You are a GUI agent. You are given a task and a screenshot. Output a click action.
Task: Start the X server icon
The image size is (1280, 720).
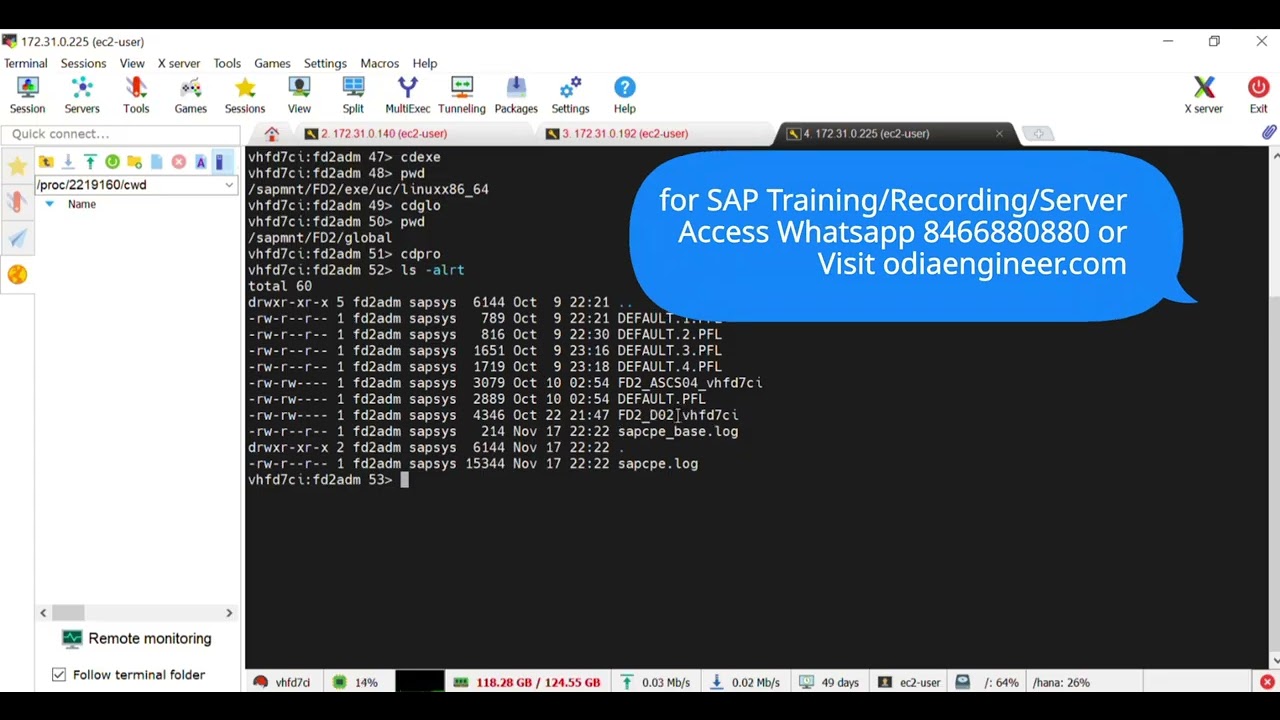tap(1204, 96)
